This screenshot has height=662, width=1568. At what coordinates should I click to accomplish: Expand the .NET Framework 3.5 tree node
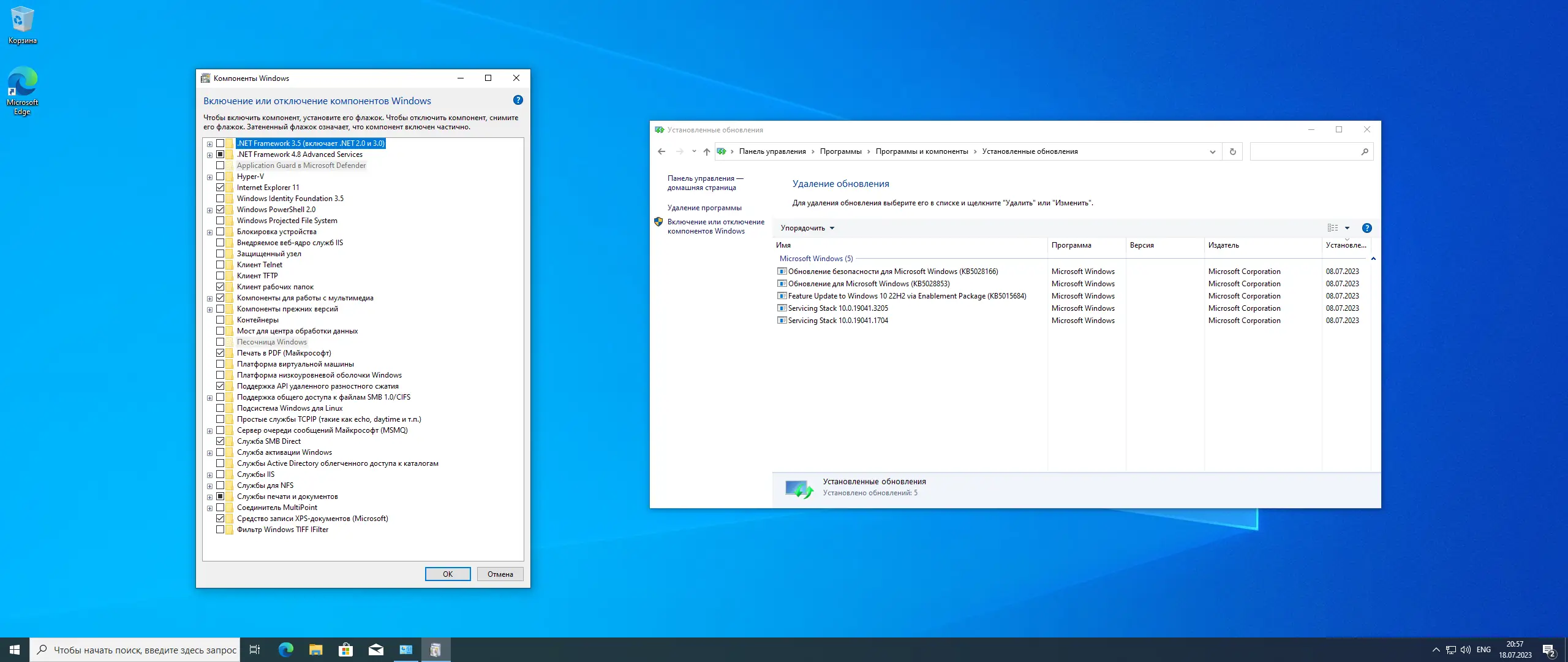(209, 144)
